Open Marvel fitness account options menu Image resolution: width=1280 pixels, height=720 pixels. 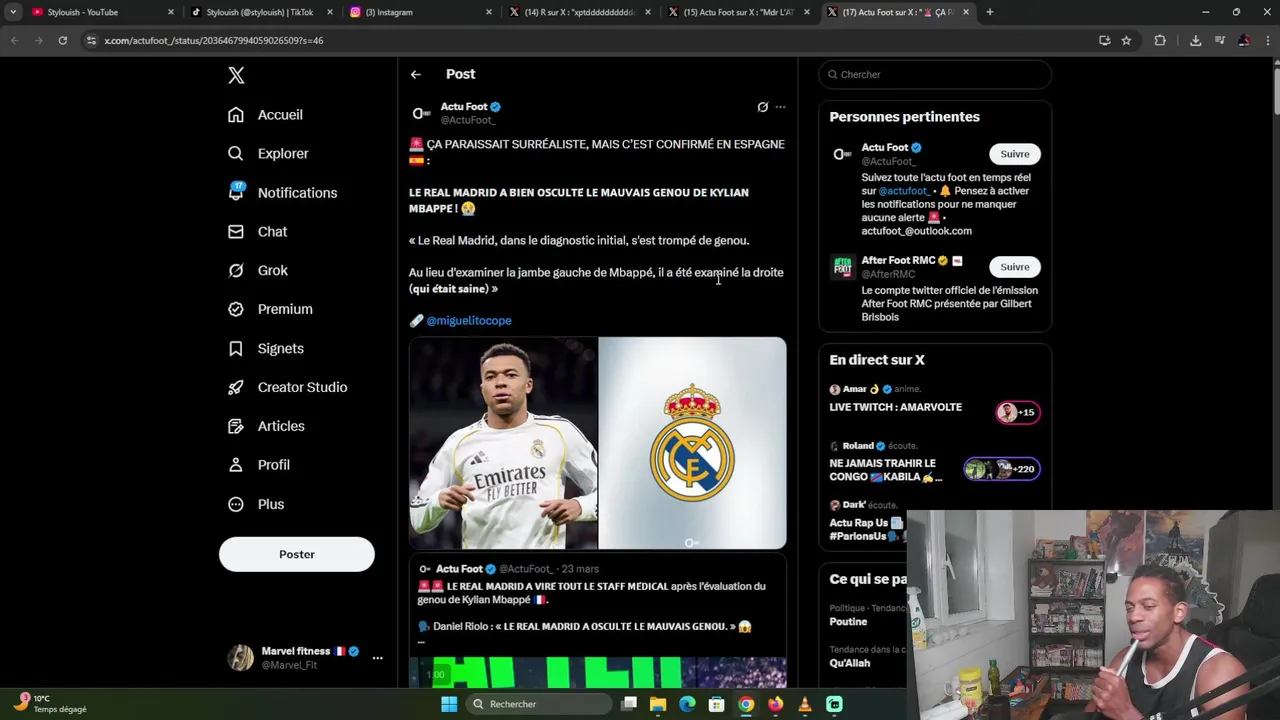[x=377, y=657]
